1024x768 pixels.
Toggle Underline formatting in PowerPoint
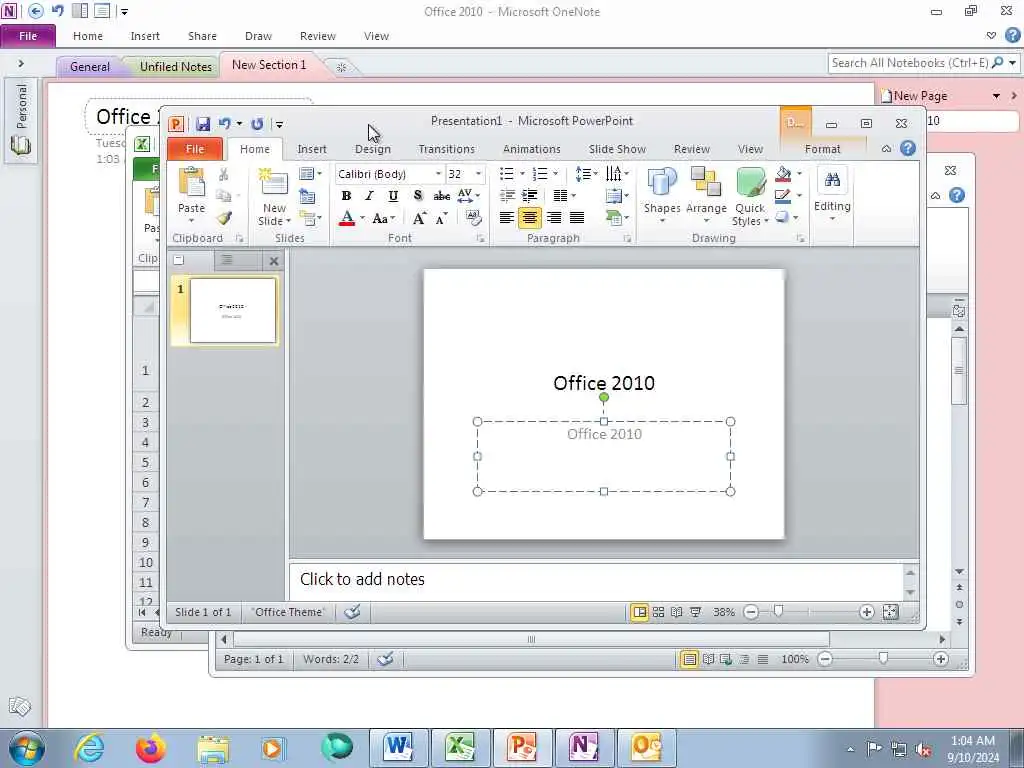coord(393,195)
